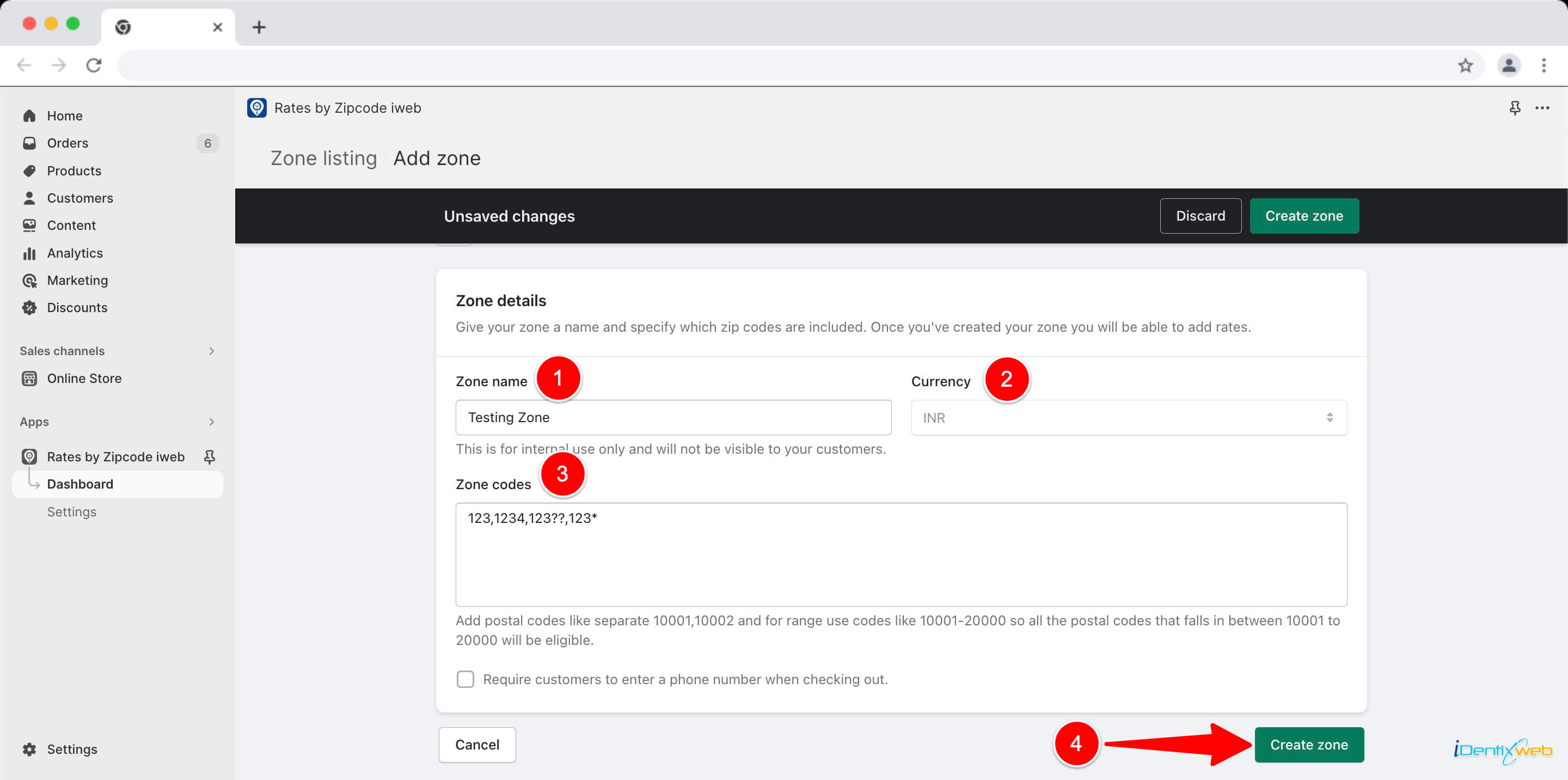
Task: Go forward in browser history
Action: pyautogui.click(x=58, y=65)
